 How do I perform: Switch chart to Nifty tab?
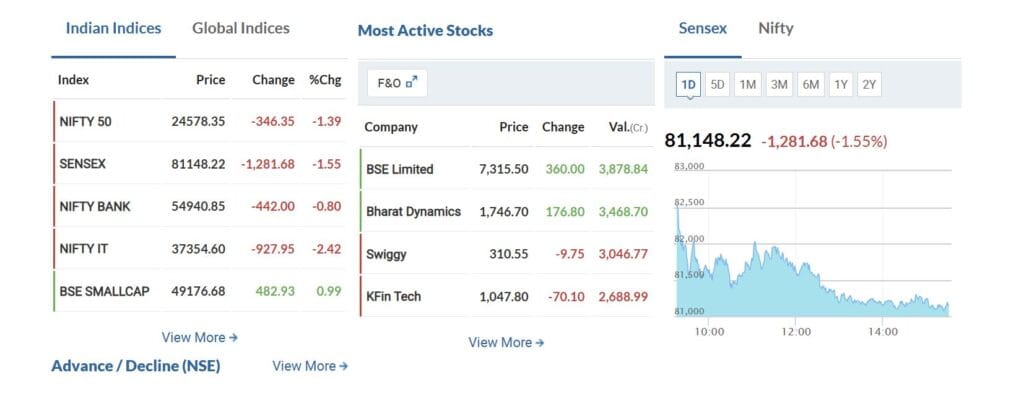coord(775,28)
